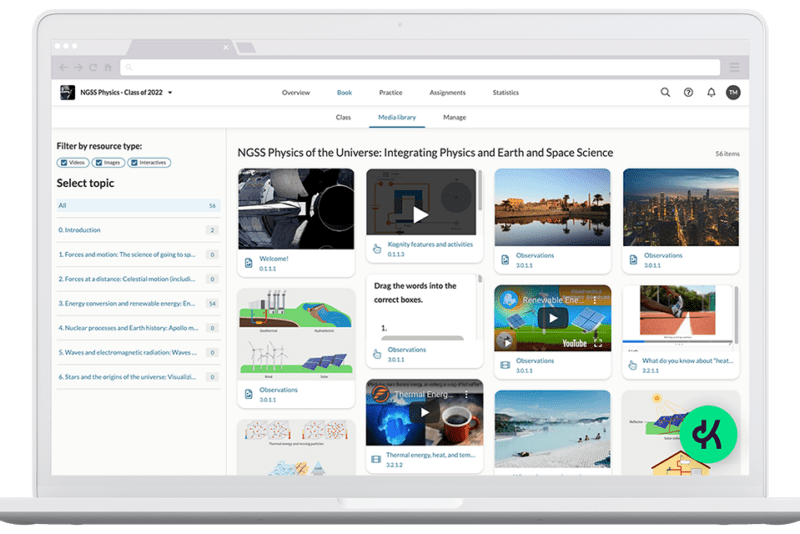Click the TM user avatar

pos(733,92)
